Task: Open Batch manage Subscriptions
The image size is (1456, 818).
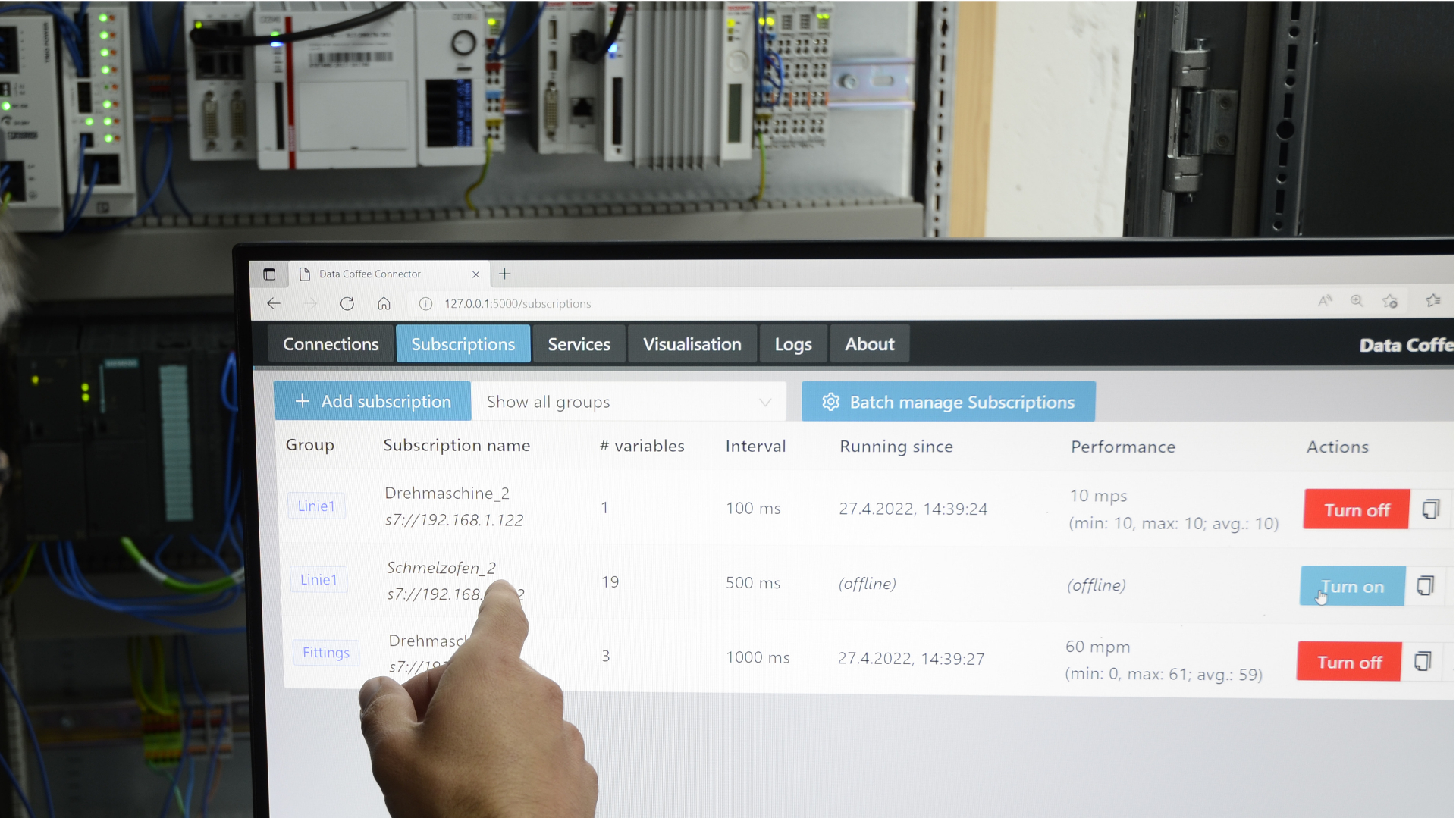Action: point(948,402)
